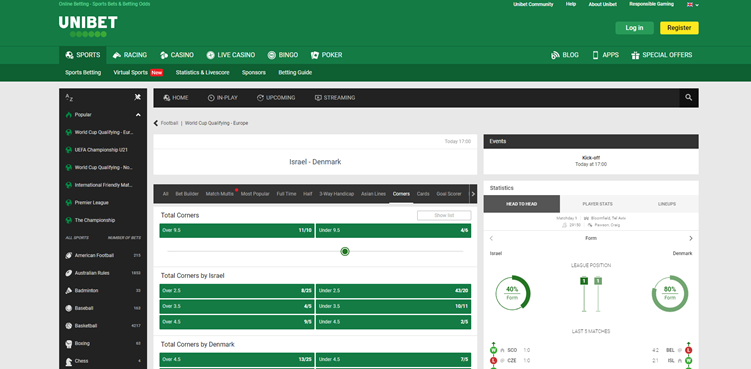Click the Casino dice icon
The height and width of the screenshot is (369, 751).
point(164,55)
